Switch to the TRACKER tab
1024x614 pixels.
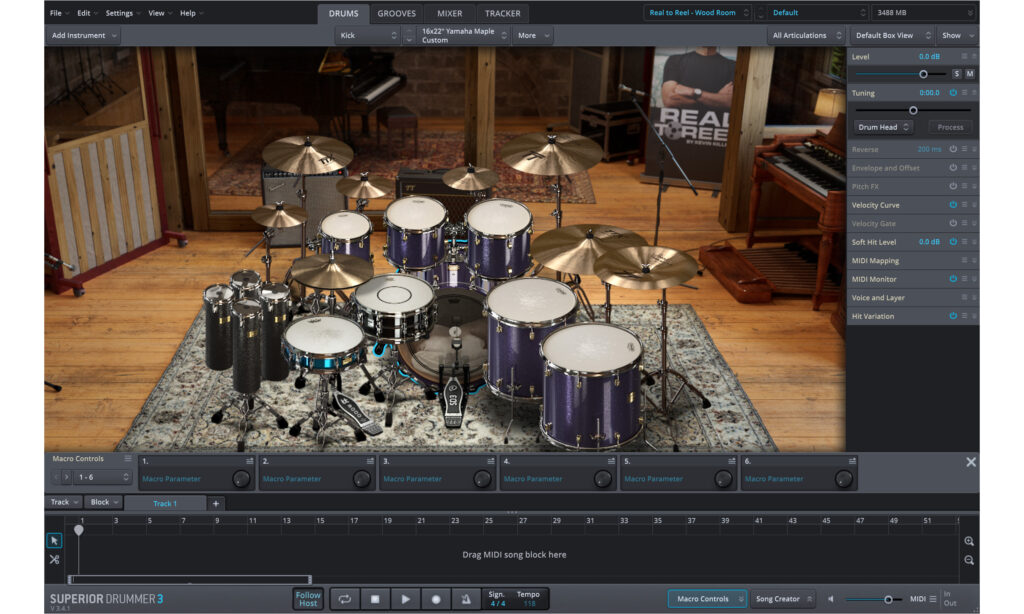pyautogui.click(x=502, y=13)
